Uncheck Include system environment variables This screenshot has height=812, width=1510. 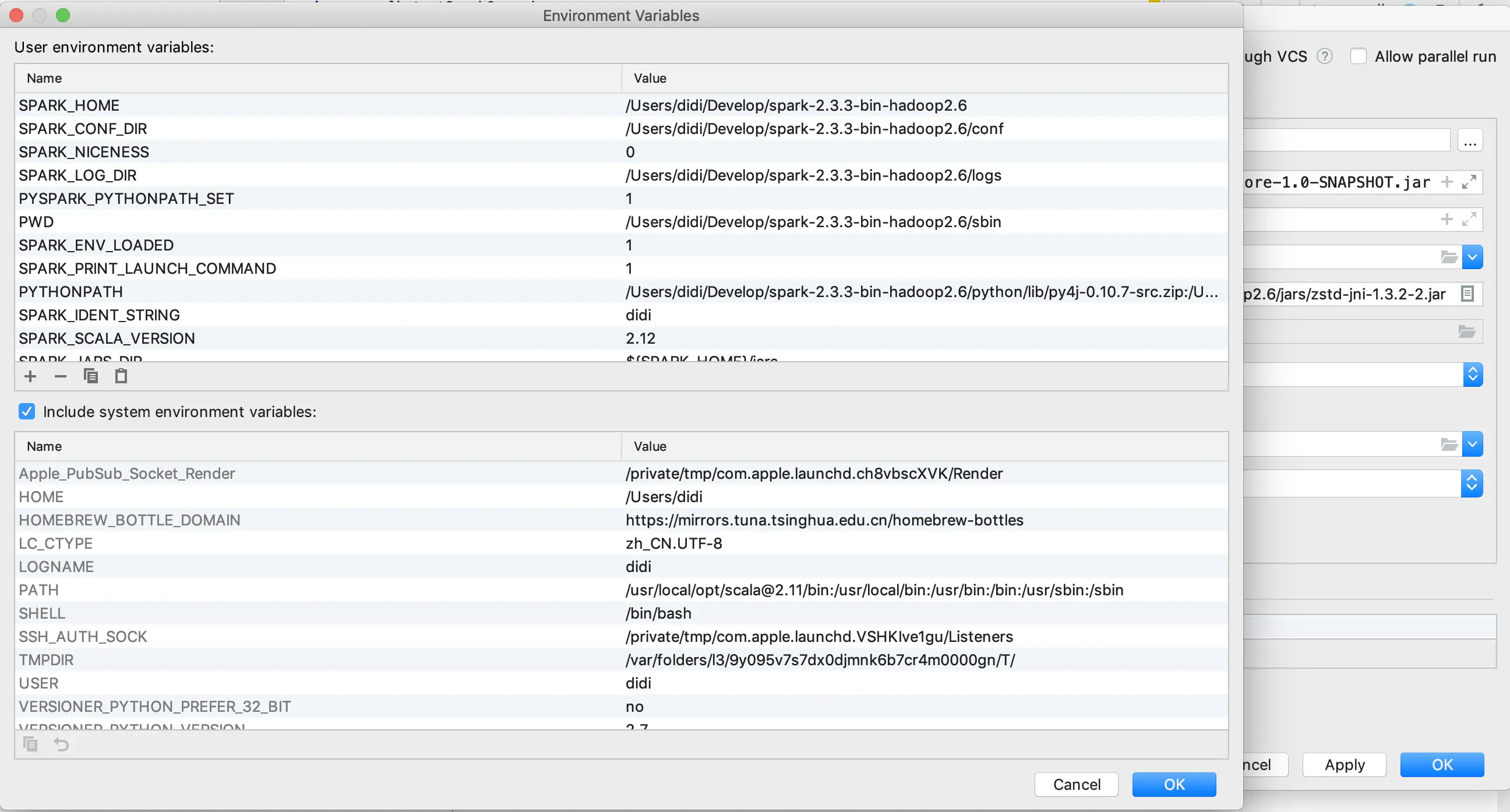[27, 412]
